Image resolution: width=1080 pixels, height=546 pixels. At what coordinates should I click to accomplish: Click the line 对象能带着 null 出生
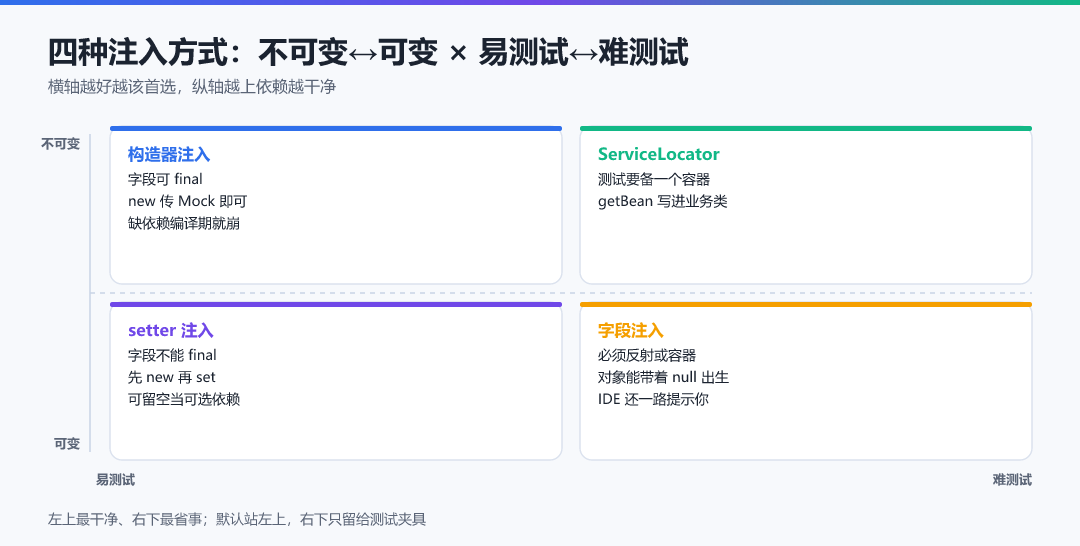[x=663, y=377]
